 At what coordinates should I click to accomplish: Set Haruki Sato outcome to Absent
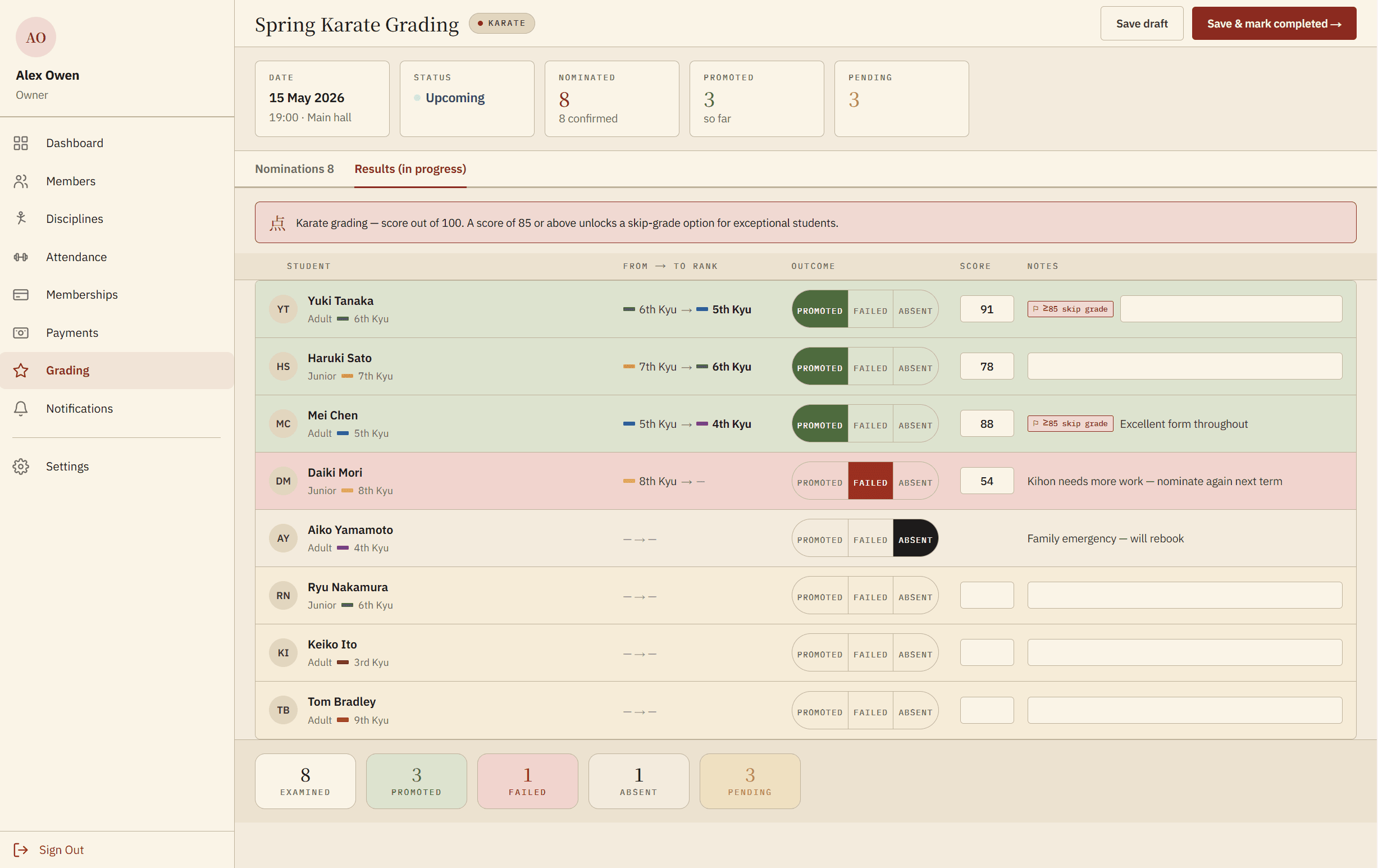click(916, 366)
